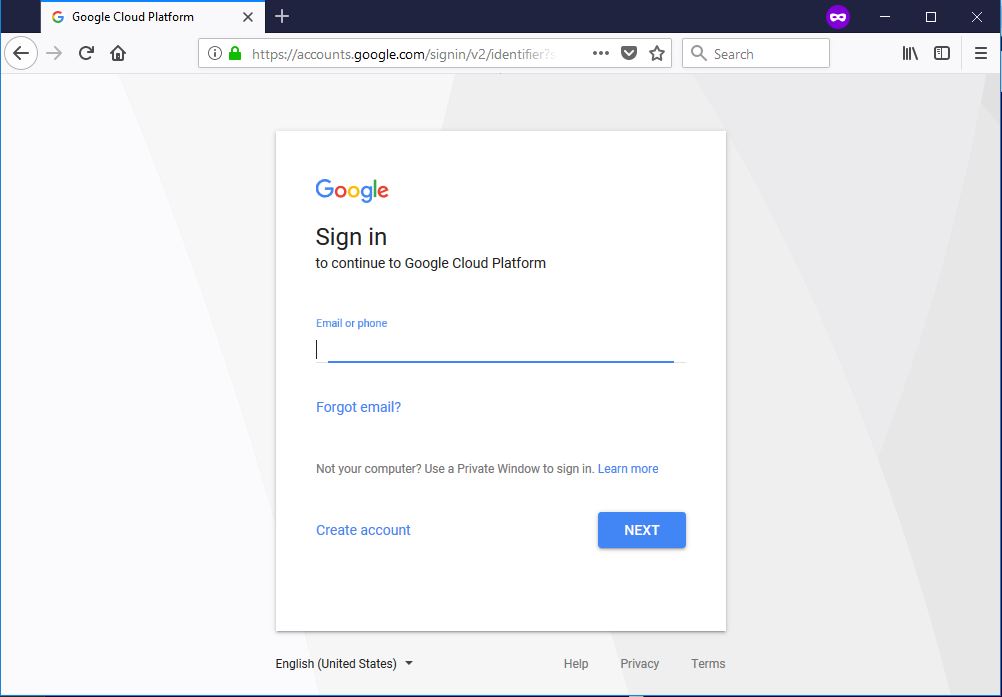Click the Forgot email? link
The height and width of the screenshot is (697, 1002).
click(358, 407)
